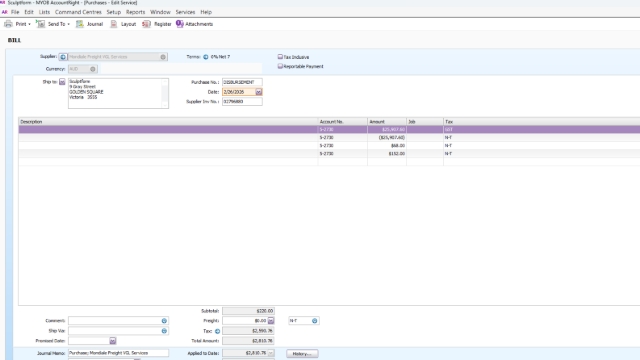Open the Freight tax code dropdown

(x=314, y=321)
